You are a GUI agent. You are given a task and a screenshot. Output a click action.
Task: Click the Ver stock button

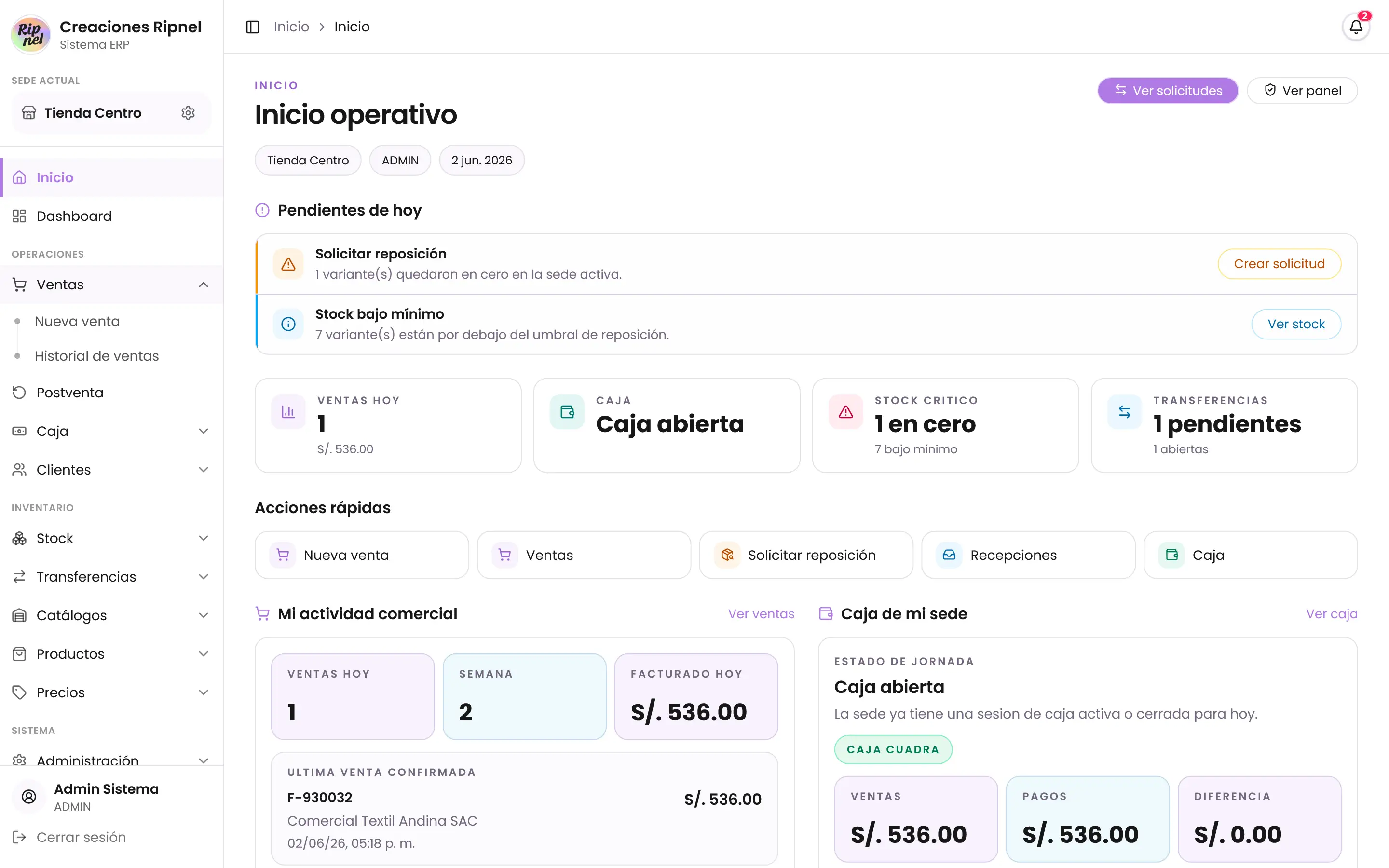coord(1296,325)
